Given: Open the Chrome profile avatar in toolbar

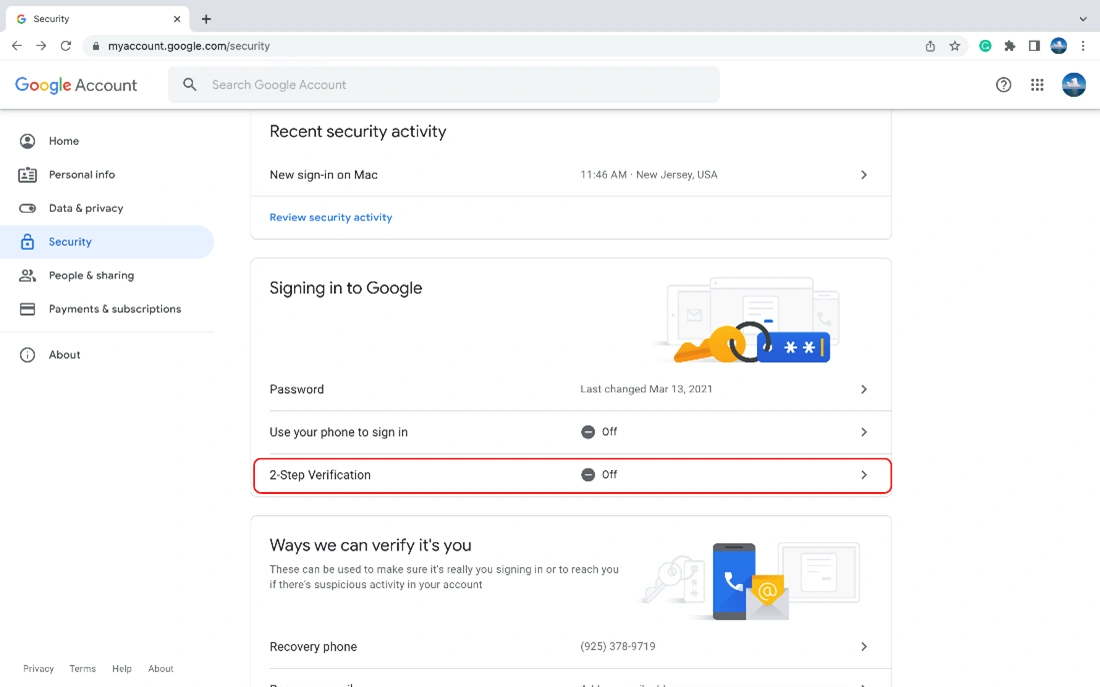Looking at the screenshot, I should pos(1059,46).
